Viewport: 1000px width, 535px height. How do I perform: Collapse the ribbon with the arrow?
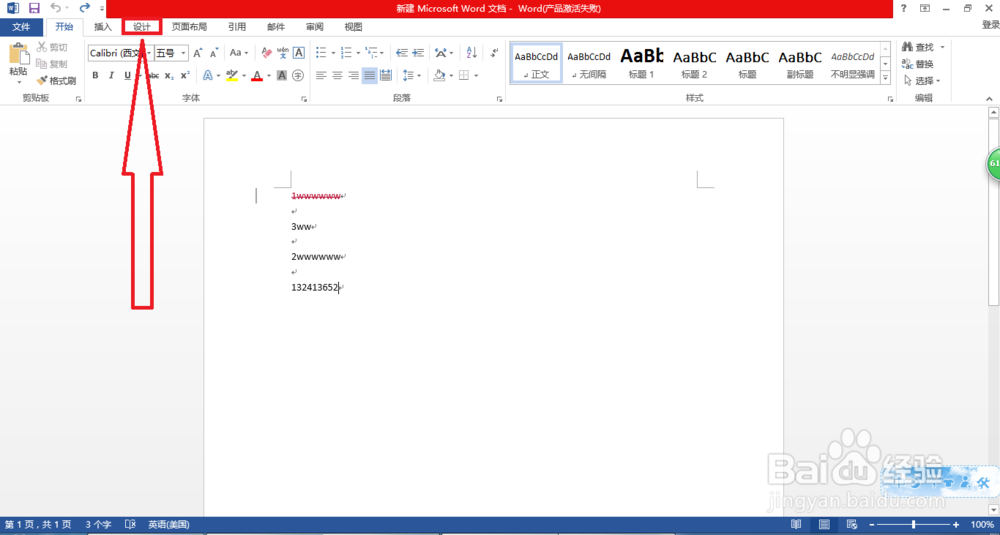[989, 99]
